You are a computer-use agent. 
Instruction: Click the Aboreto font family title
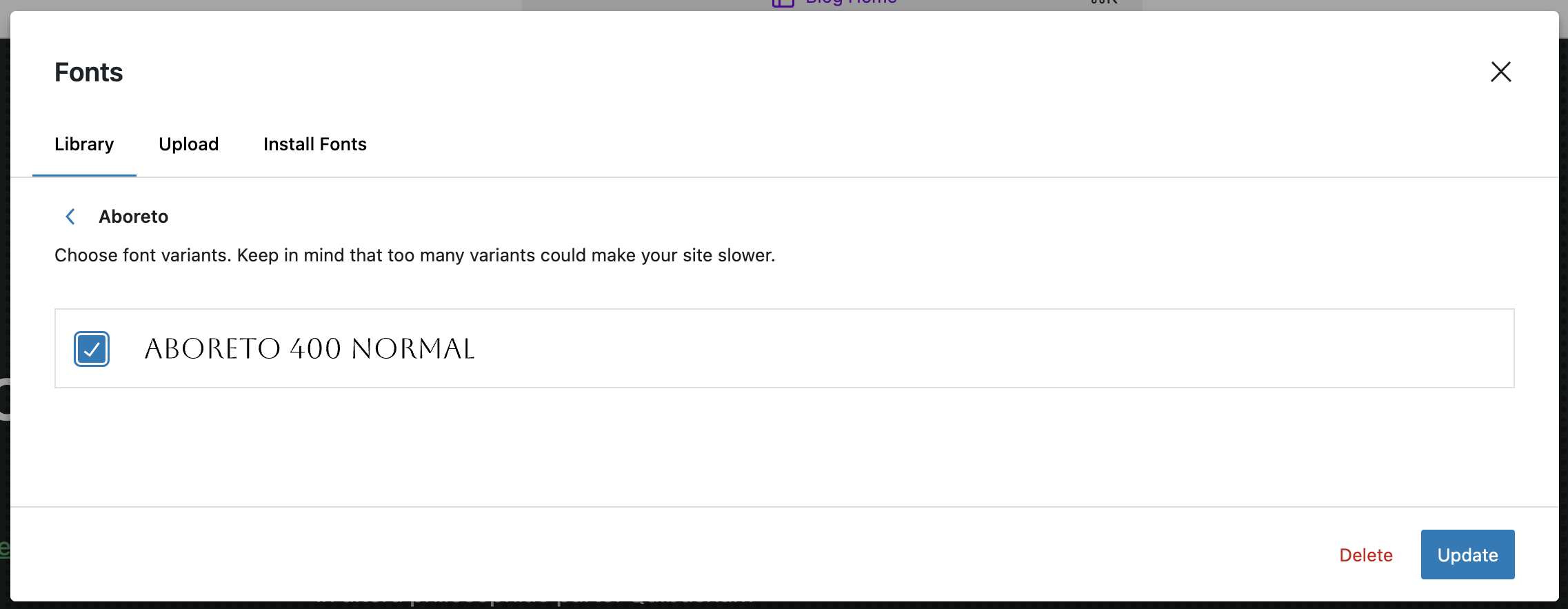[x=134, y=217]
